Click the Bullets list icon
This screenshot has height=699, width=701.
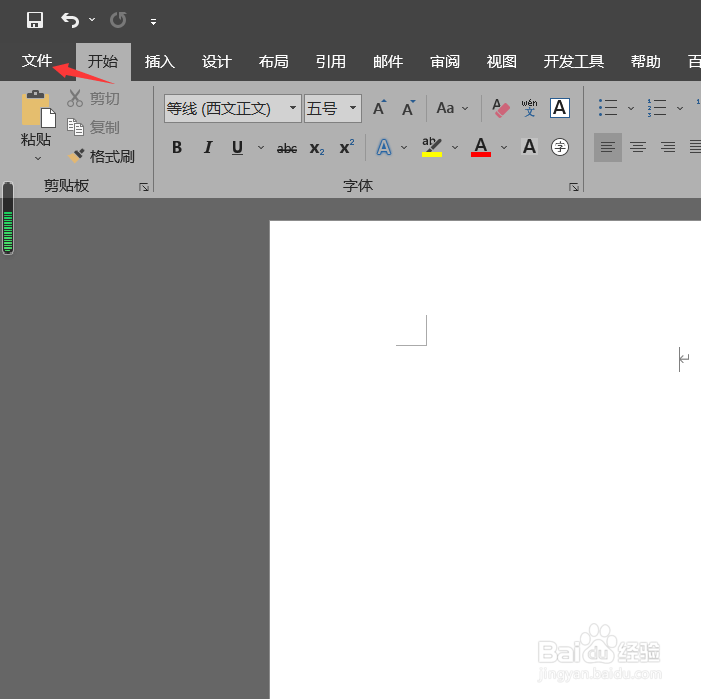point(608,108)
